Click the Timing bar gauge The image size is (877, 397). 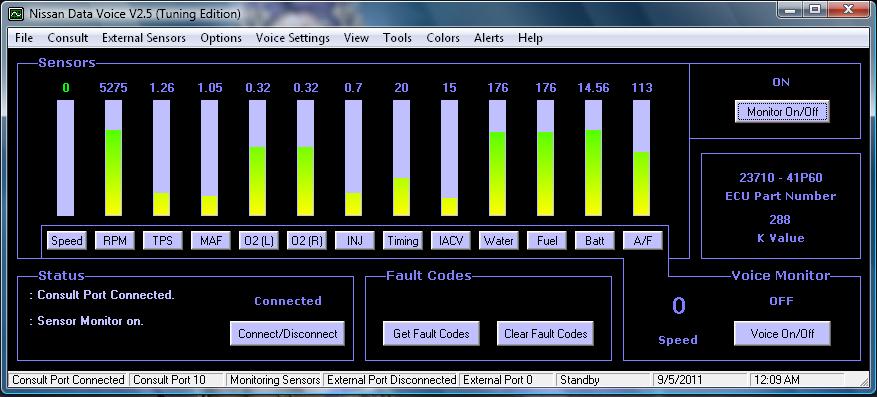[402, 158]
